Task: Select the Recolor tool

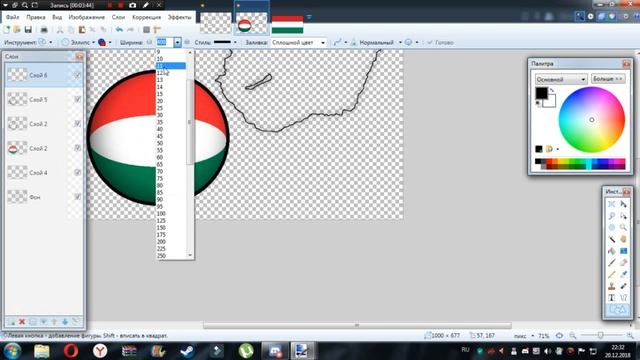Action: click(623, 286)
